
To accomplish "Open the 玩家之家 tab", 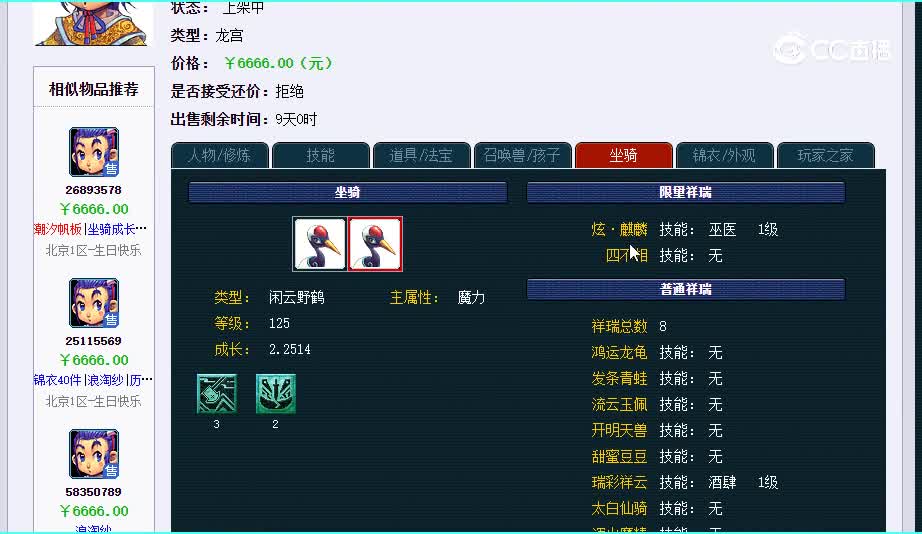I will coord(826,155).
